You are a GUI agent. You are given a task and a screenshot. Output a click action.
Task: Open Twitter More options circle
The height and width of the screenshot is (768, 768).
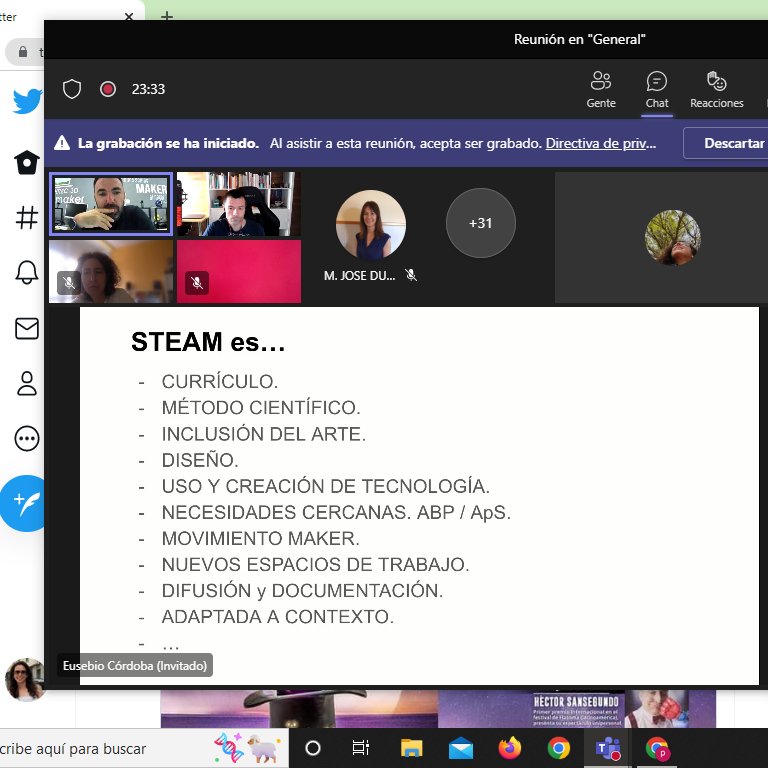click(x=27, y=438)
